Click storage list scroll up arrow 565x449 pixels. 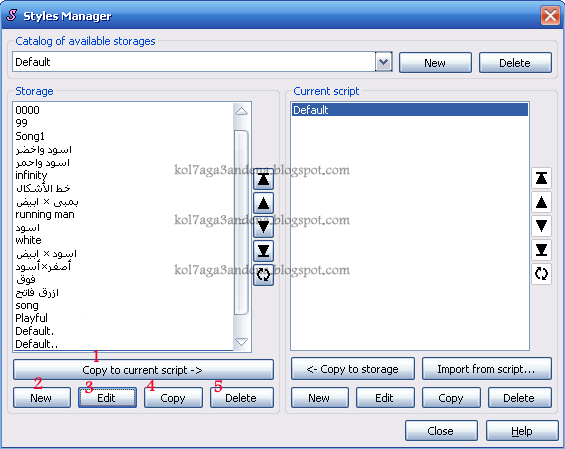coord(241,111)
